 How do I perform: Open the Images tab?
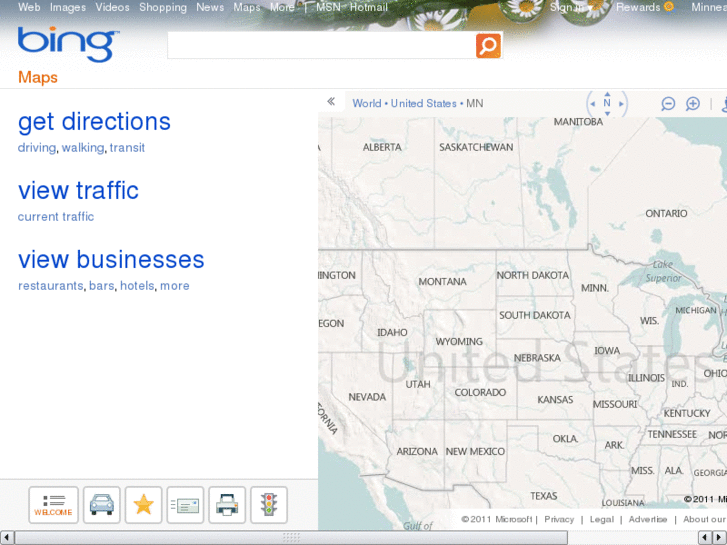coord(68,7)
